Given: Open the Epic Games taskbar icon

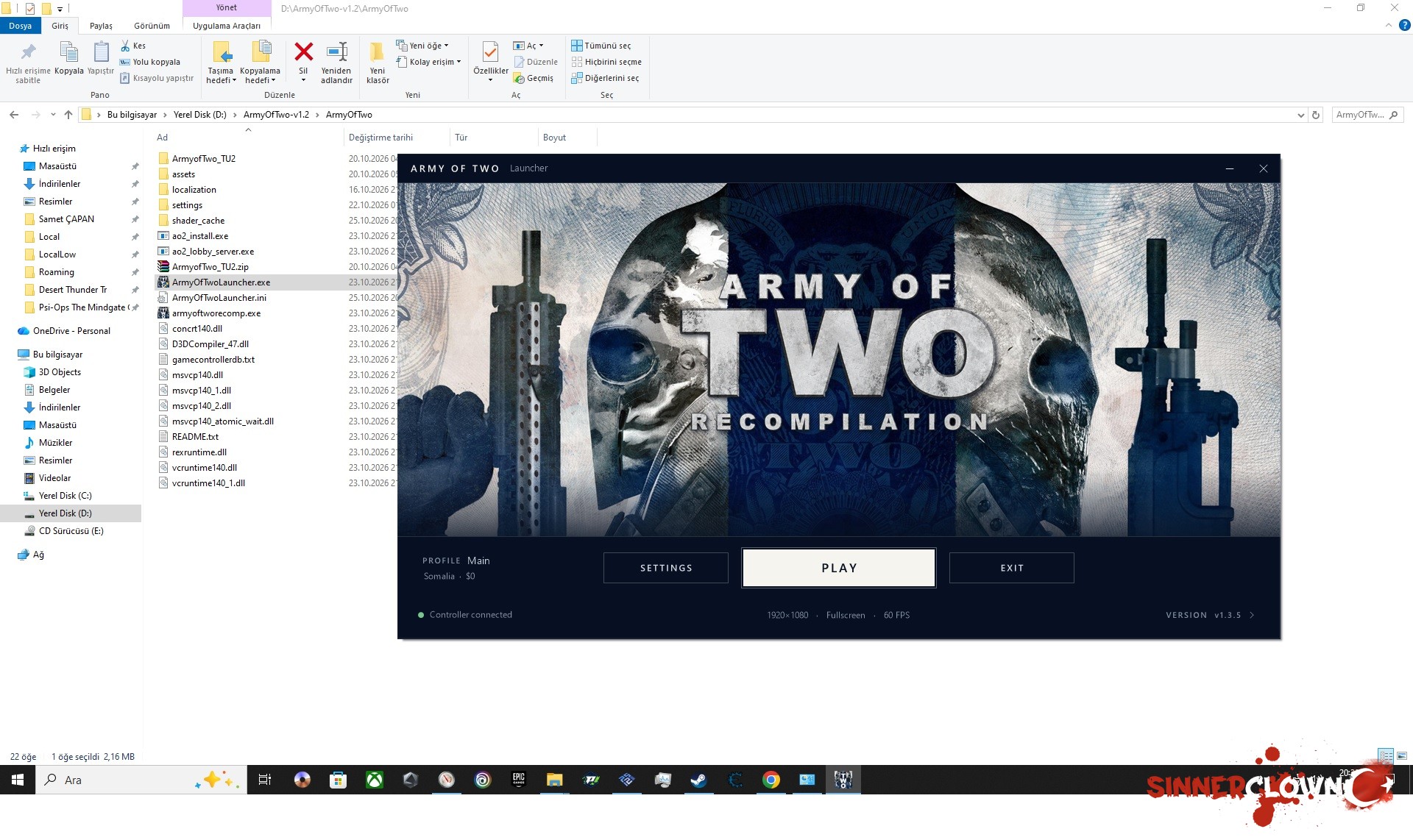Looking at the screenshot, I should (x=519, y=780).
